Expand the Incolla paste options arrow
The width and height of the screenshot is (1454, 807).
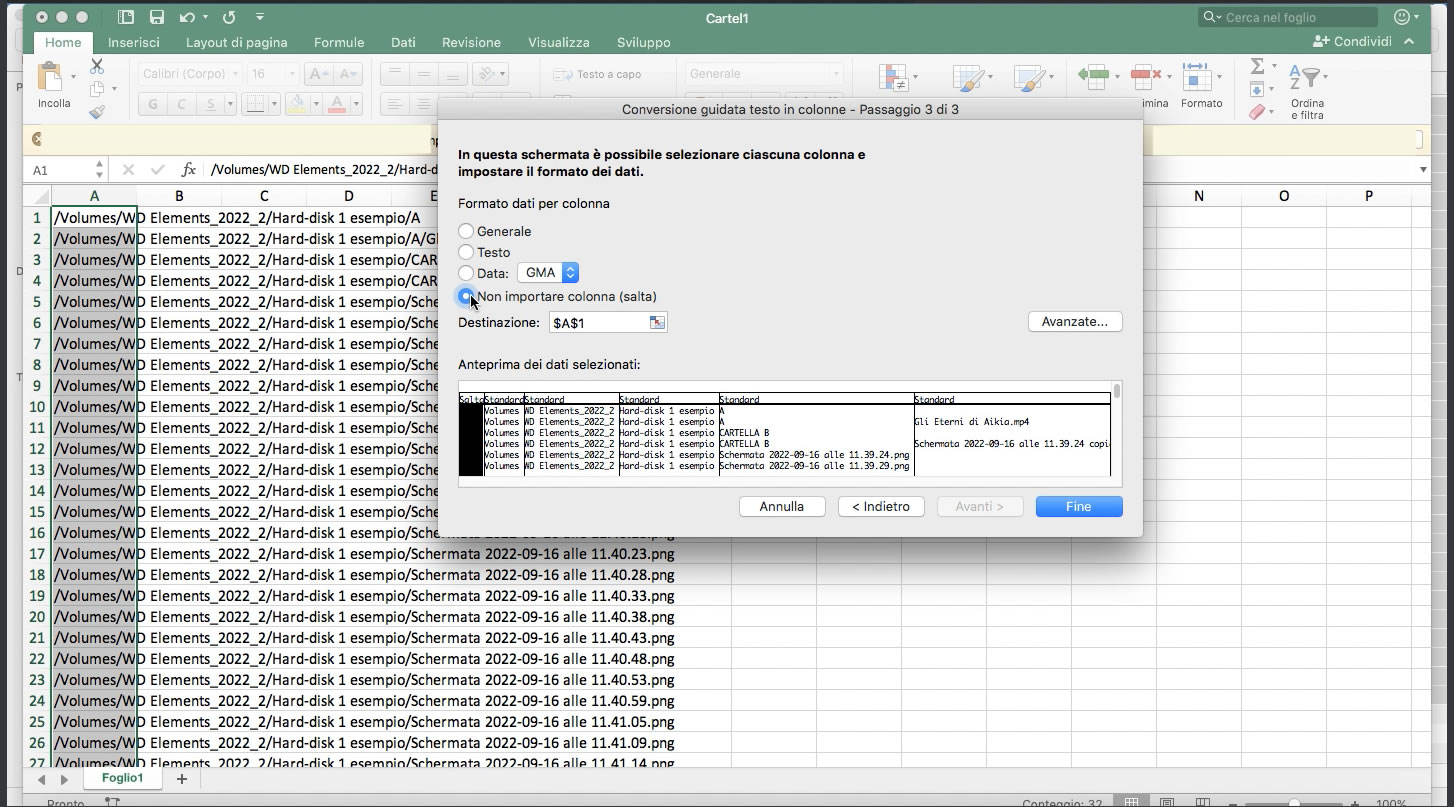click(73, 77)
